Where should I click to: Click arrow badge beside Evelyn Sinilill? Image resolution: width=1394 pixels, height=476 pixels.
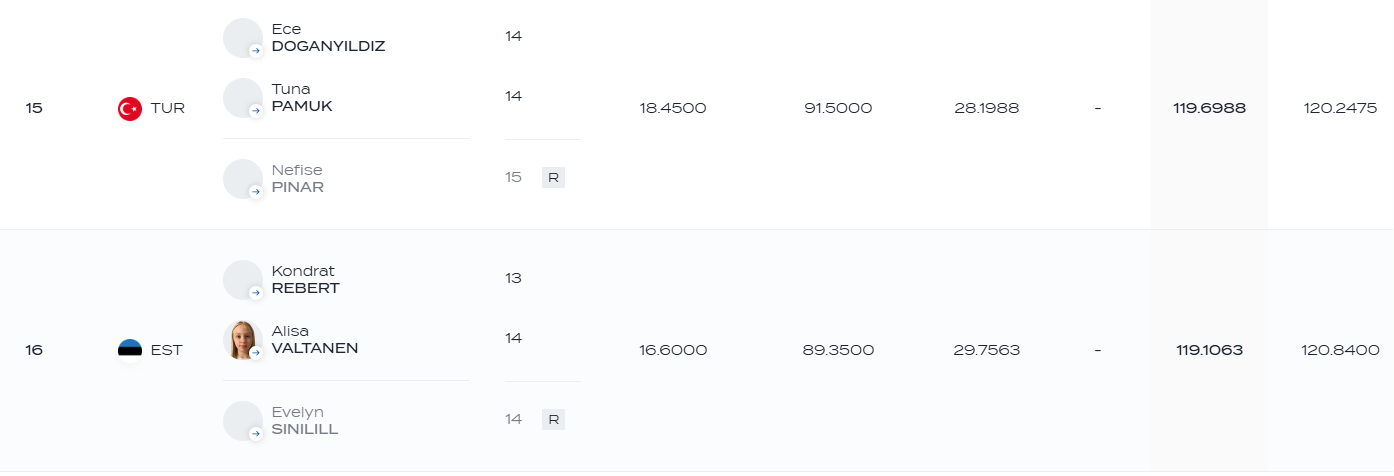[256, 433]
